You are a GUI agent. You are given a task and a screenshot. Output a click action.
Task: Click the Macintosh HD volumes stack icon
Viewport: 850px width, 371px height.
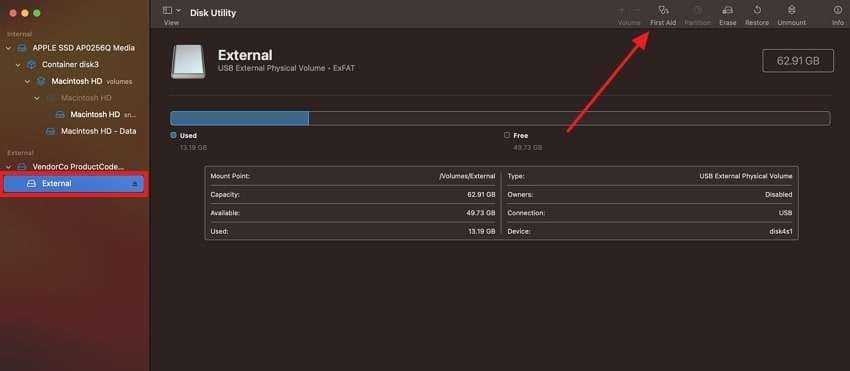41,81
